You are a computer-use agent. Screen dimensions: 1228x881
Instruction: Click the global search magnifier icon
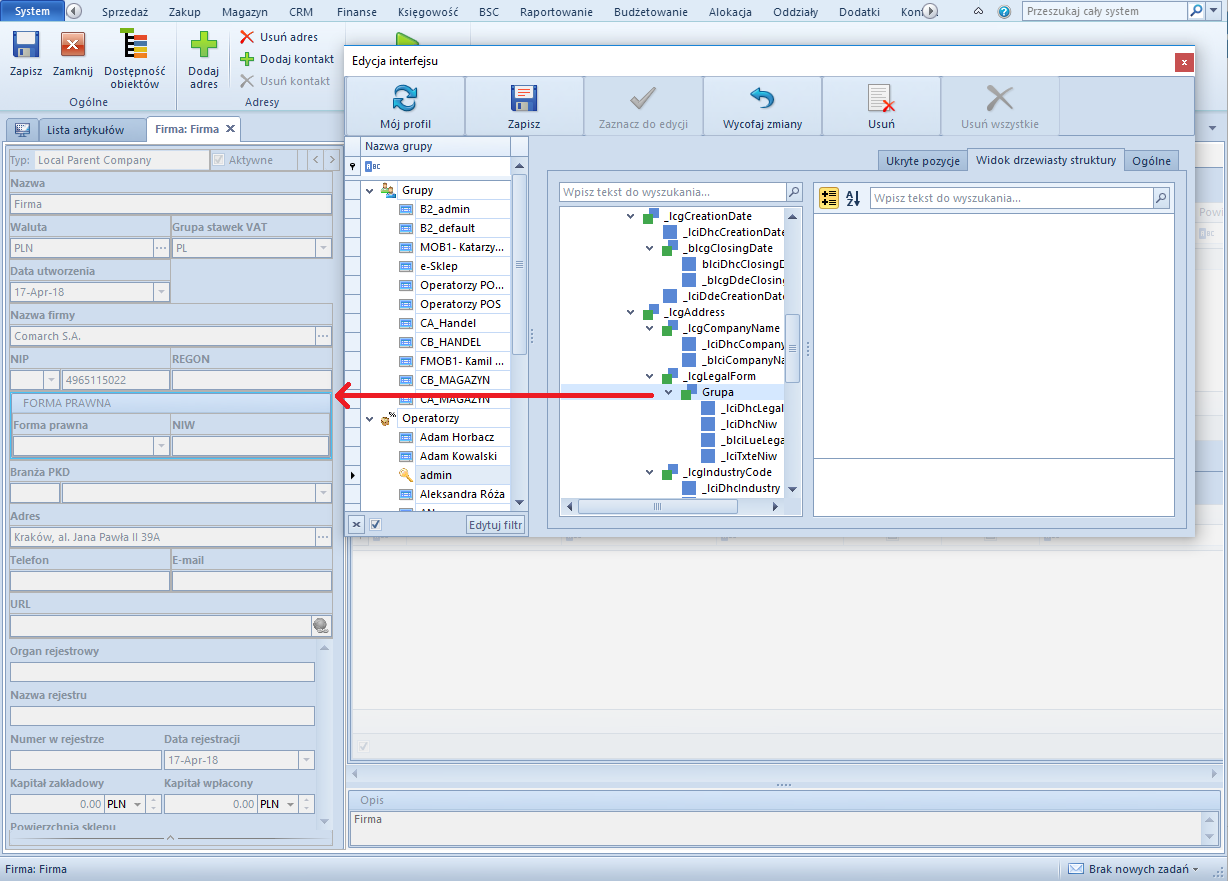1196,11
